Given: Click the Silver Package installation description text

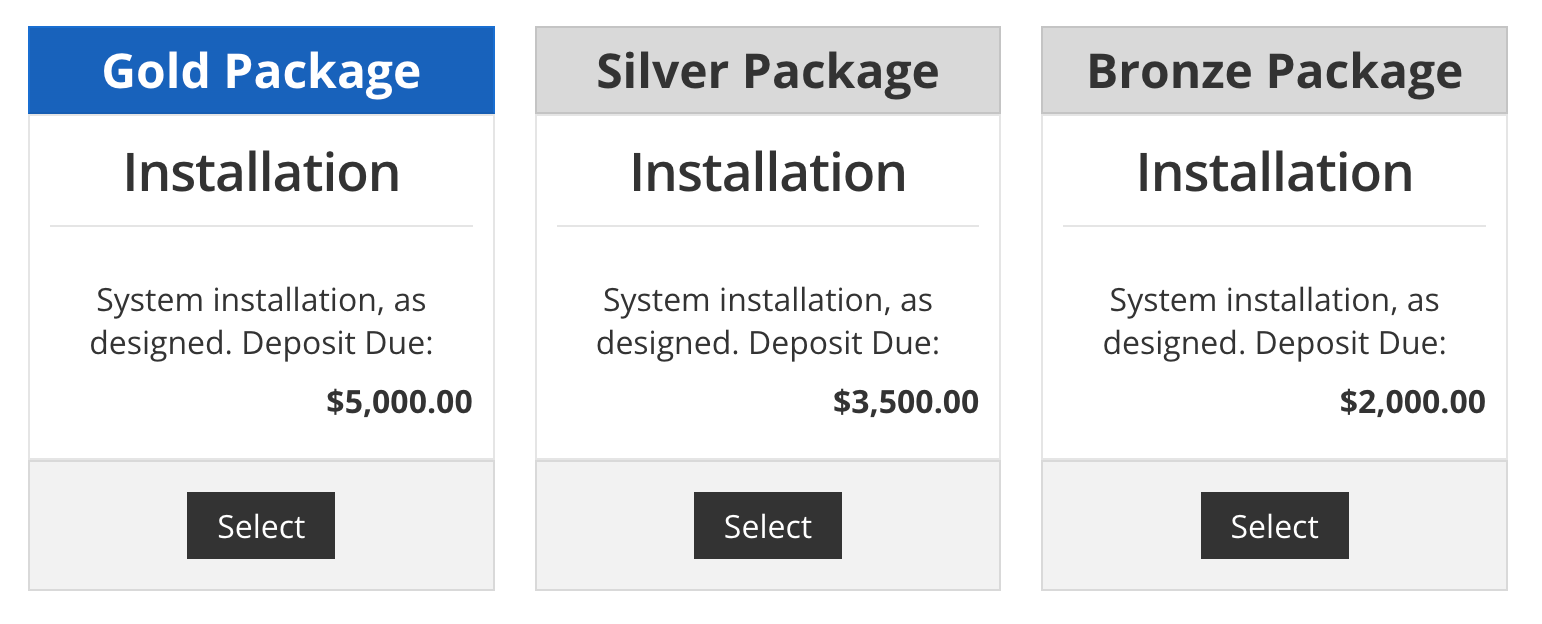Looking at the screenshot, I should pyautogui.click(x=767, y=321).
